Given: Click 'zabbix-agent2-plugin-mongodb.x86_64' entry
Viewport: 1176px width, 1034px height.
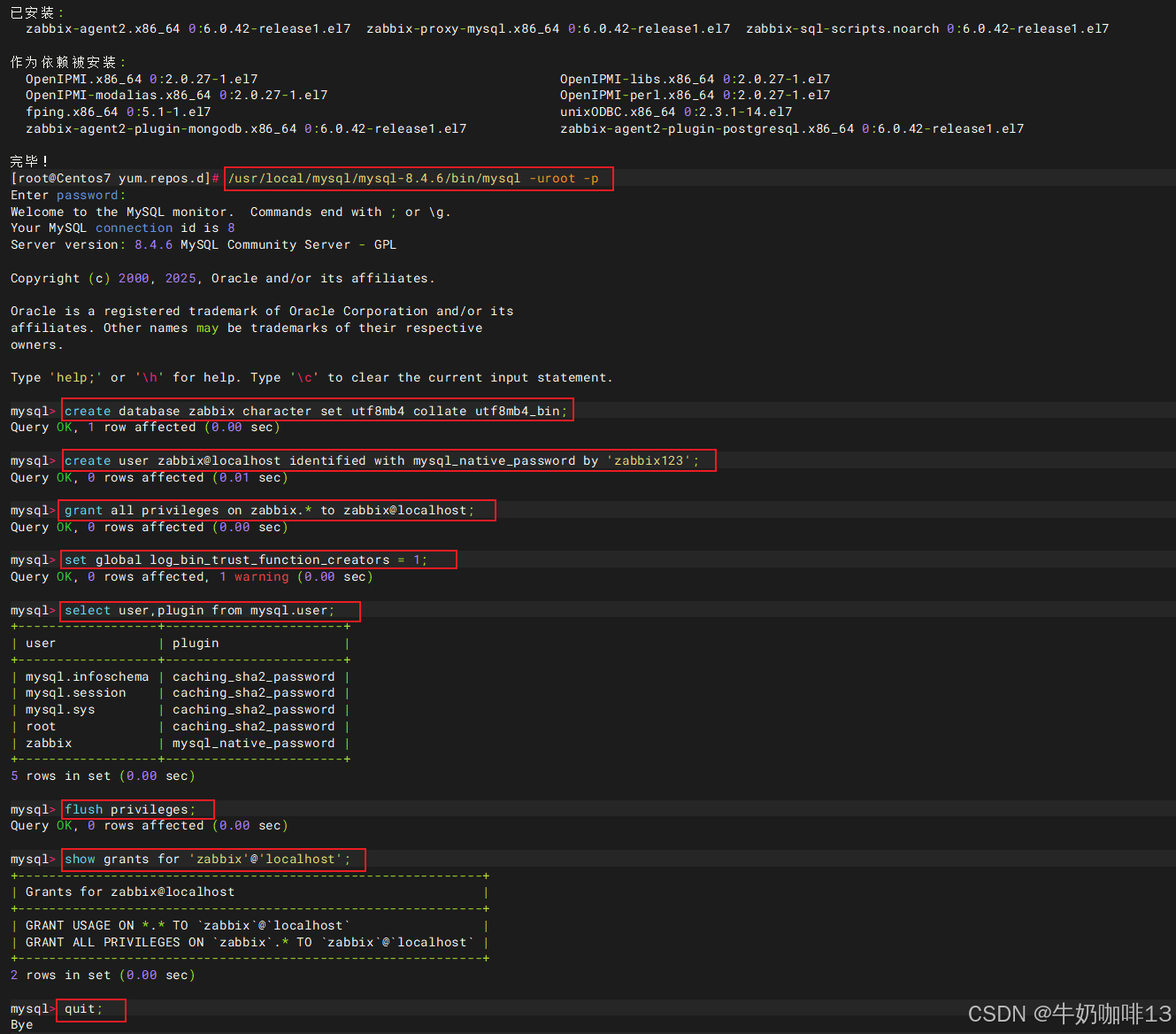Looking at the screenshot, I should tap(246, 128).
